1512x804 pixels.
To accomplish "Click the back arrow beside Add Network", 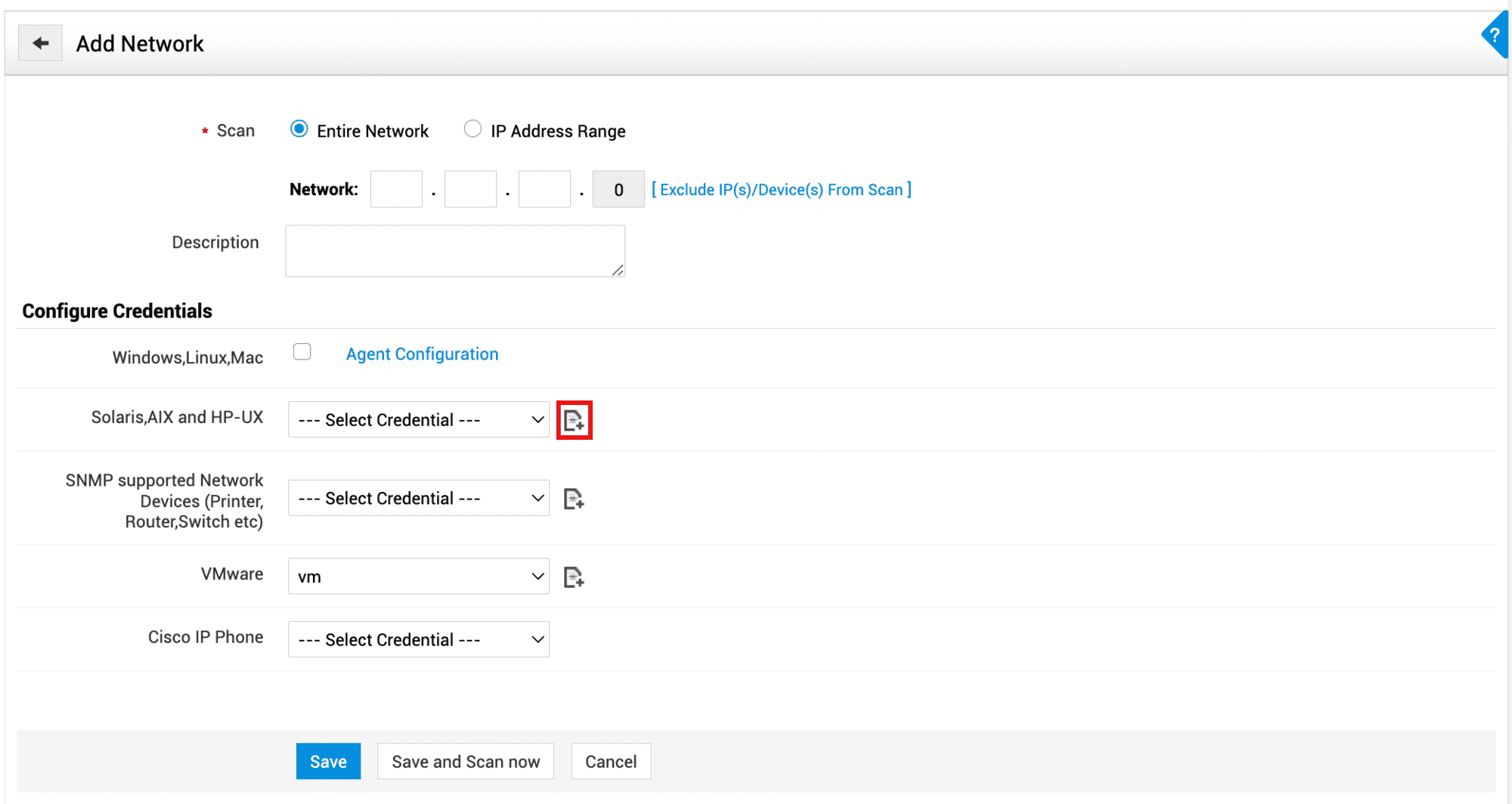I will click(x=40, y=44).
